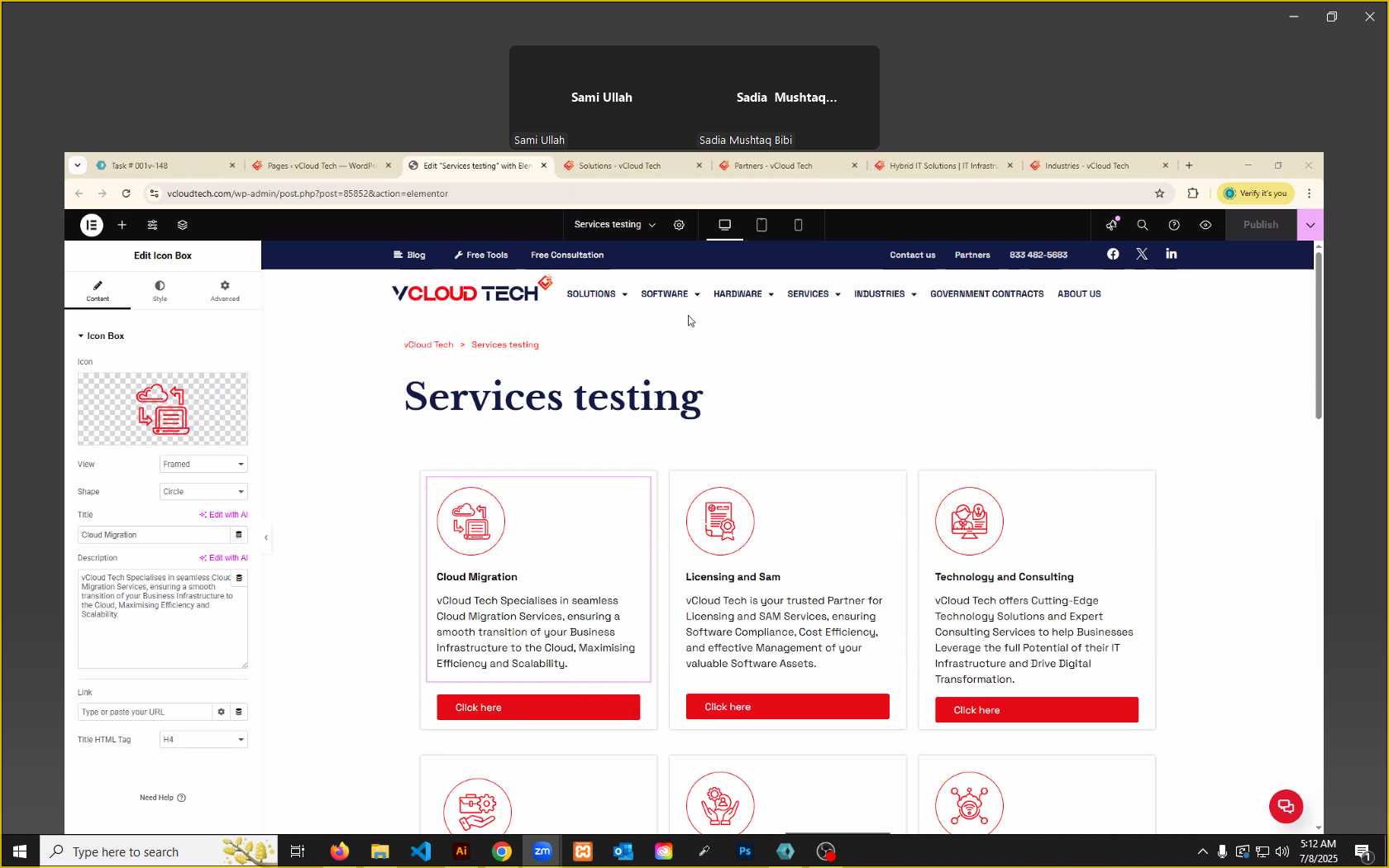
Task: Open Adobe Illustrator from taskbar
Action: [x=461, y=851]
